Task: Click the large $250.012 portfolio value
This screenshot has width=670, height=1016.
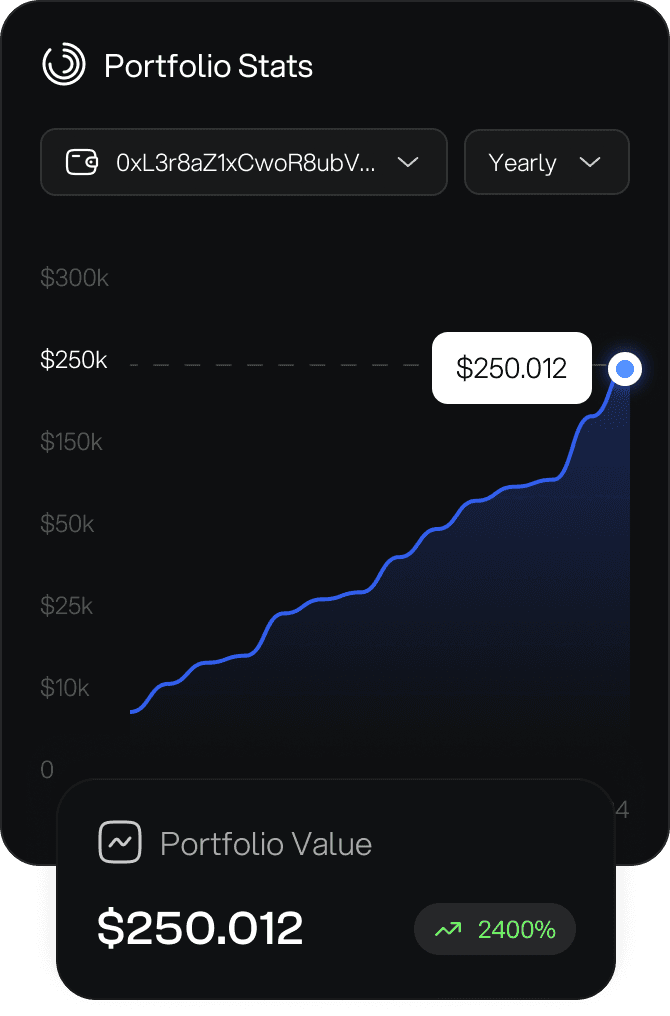Action: pyautogui.click(x=200, y=929)
